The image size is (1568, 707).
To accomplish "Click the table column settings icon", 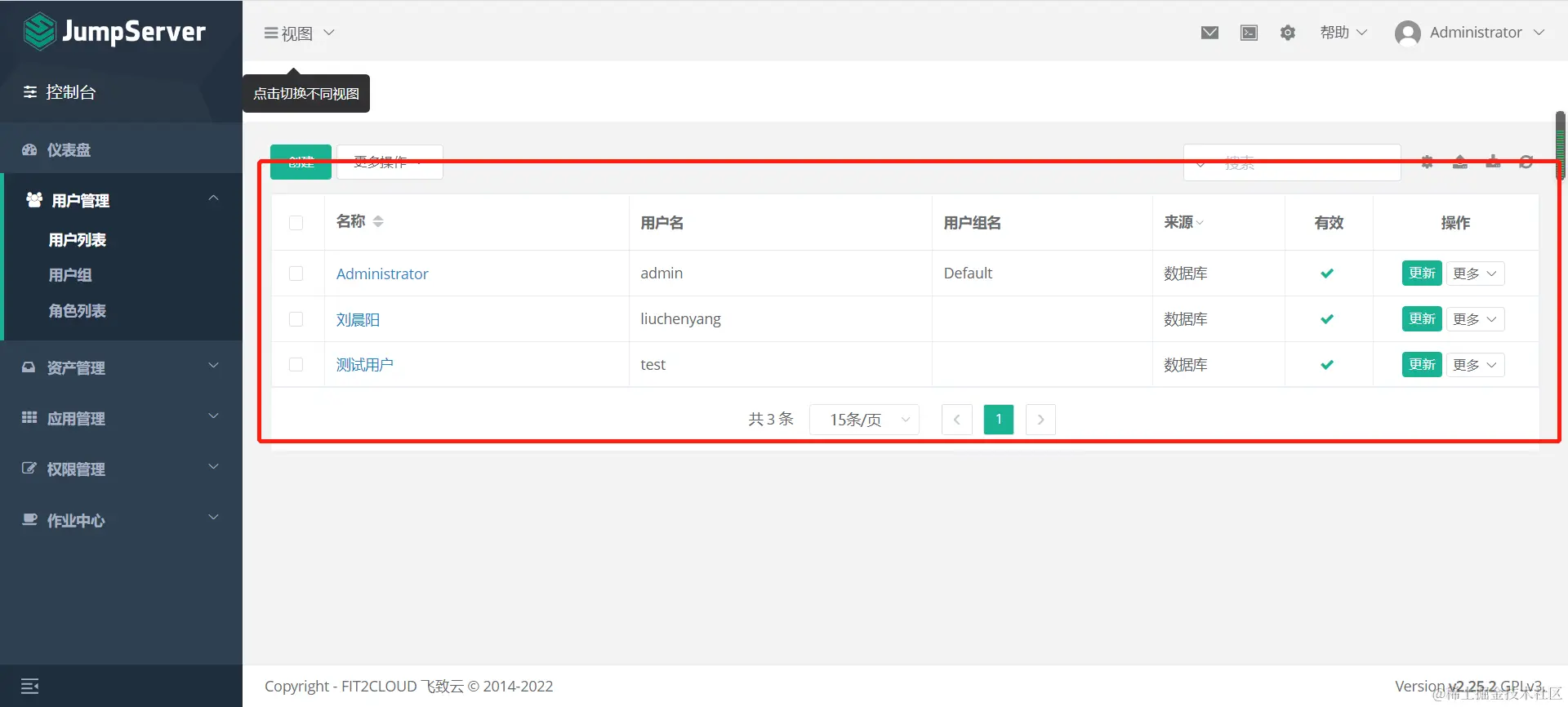I will tap(1427, 162).
